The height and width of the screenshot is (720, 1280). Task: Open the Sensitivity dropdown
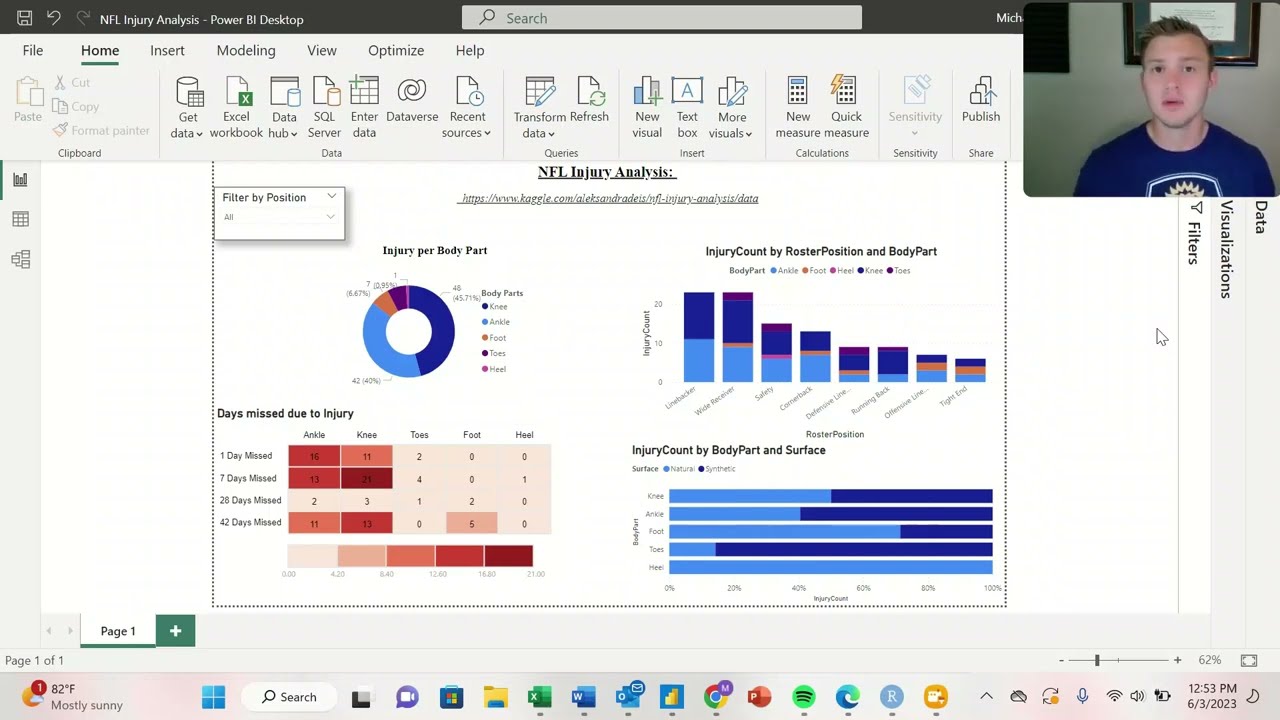(x=915, y=134)
